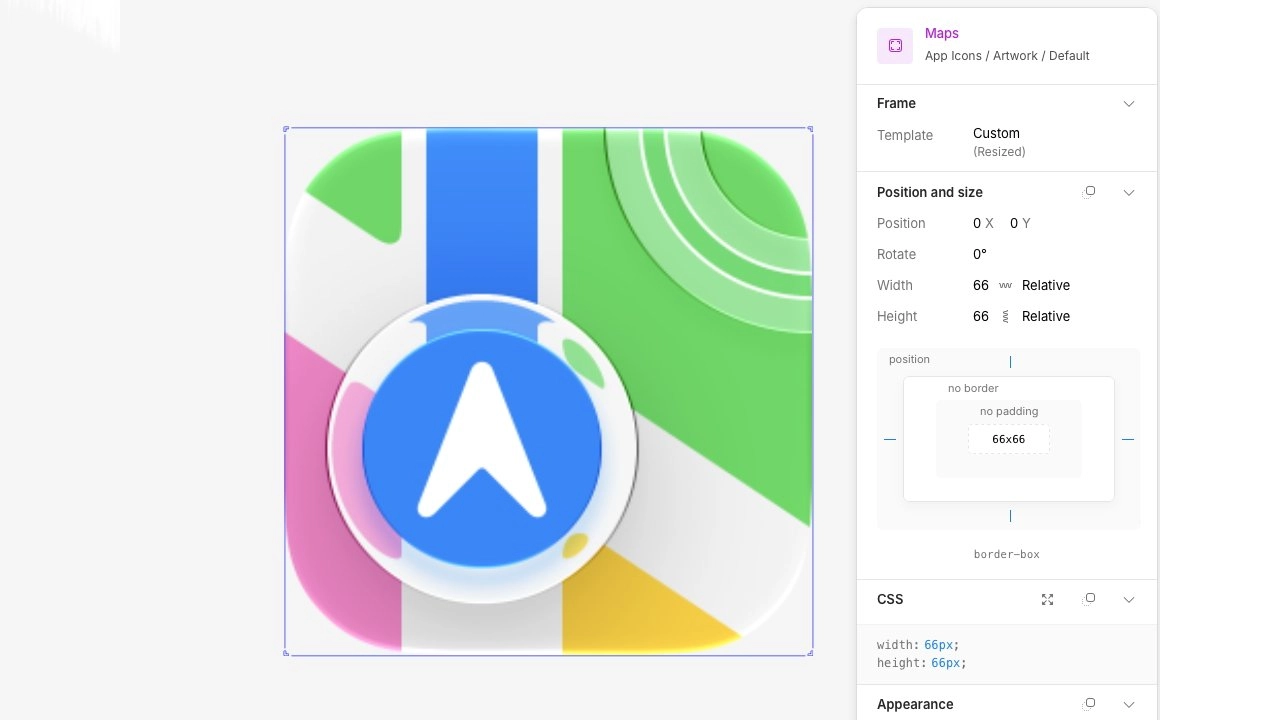Click the (Resized) template note

tap(999, 152)
